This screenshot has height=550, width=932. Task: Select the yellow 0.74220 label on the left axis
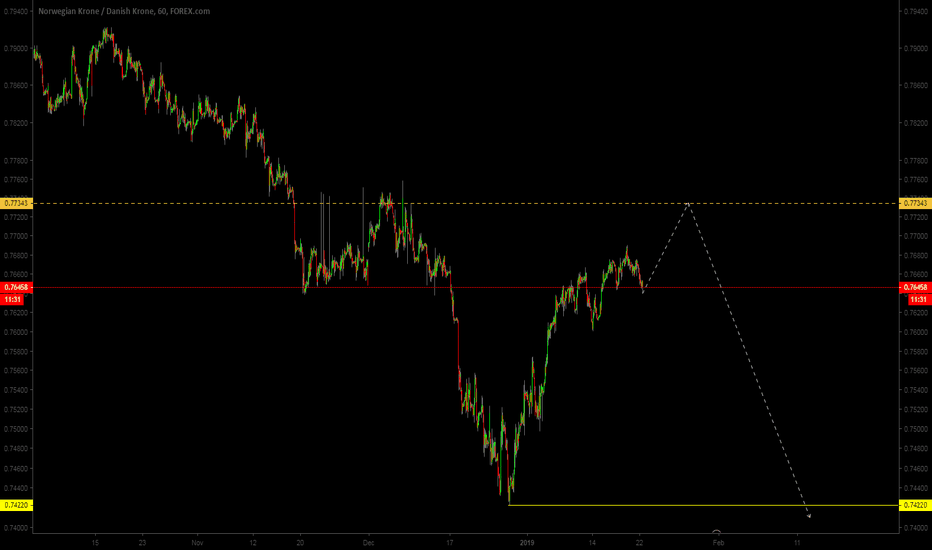(16, 505)
